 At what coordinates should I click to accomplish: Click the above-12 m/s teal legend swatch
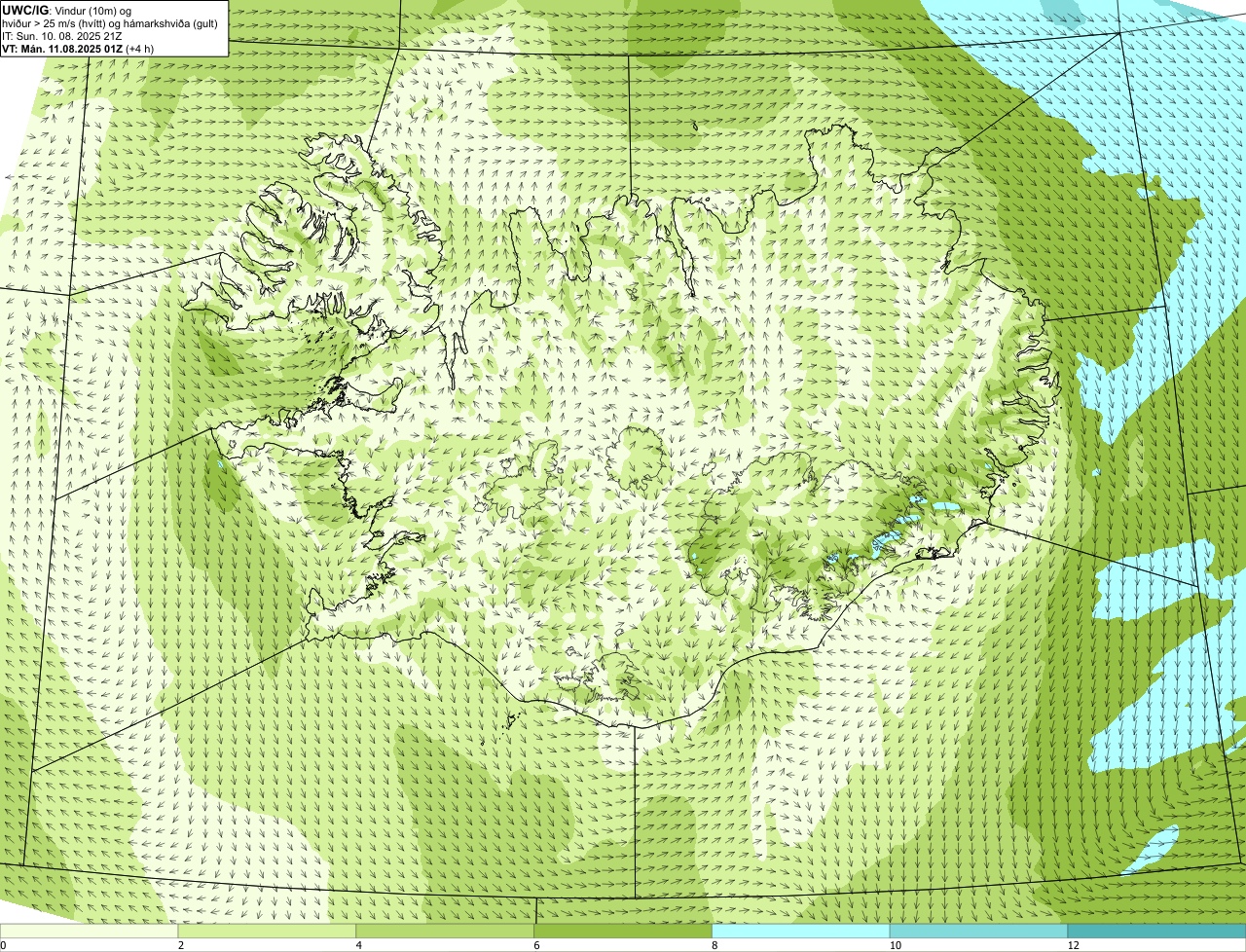point(1156,931)
